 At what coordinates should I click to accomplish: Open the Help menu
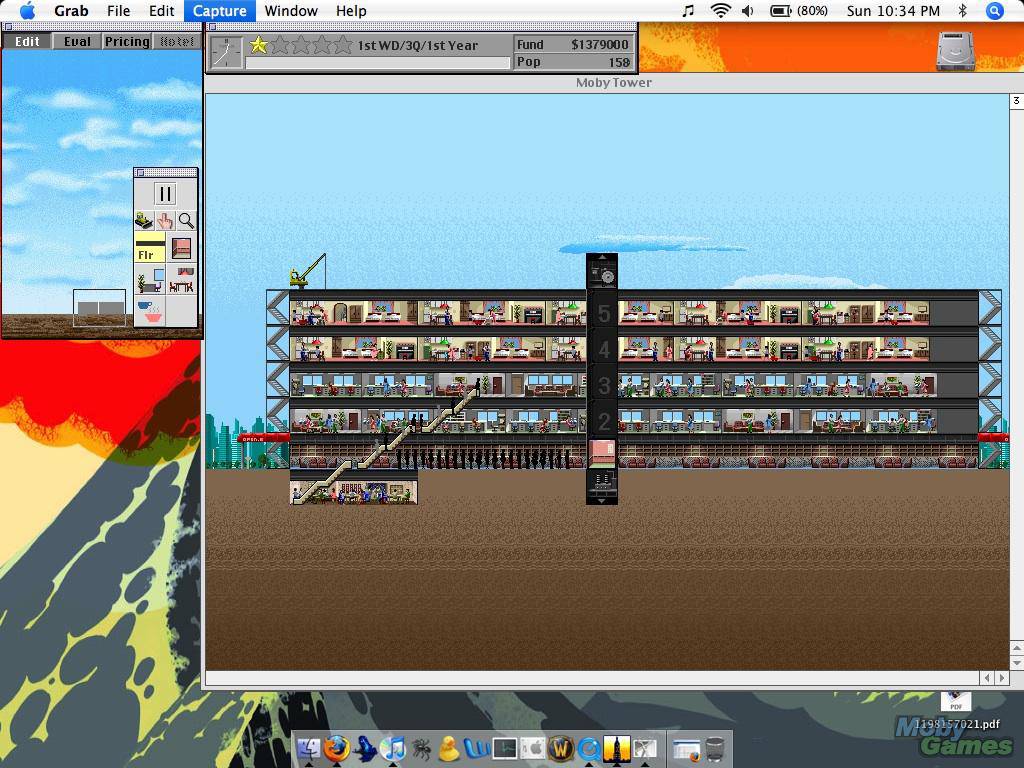pyautogui.click(x=351, y=10)
